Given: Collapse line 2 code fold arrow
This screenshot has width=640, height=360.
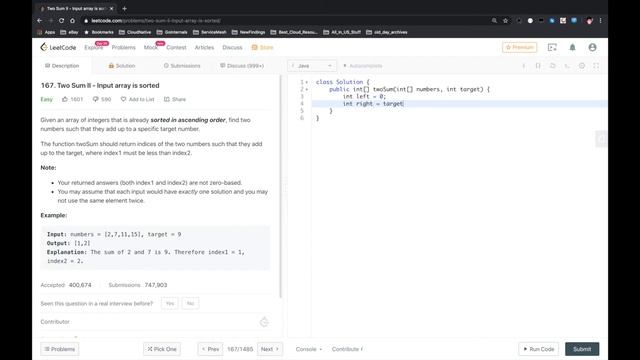Looking at the screenshot, I should coord(307,89).
